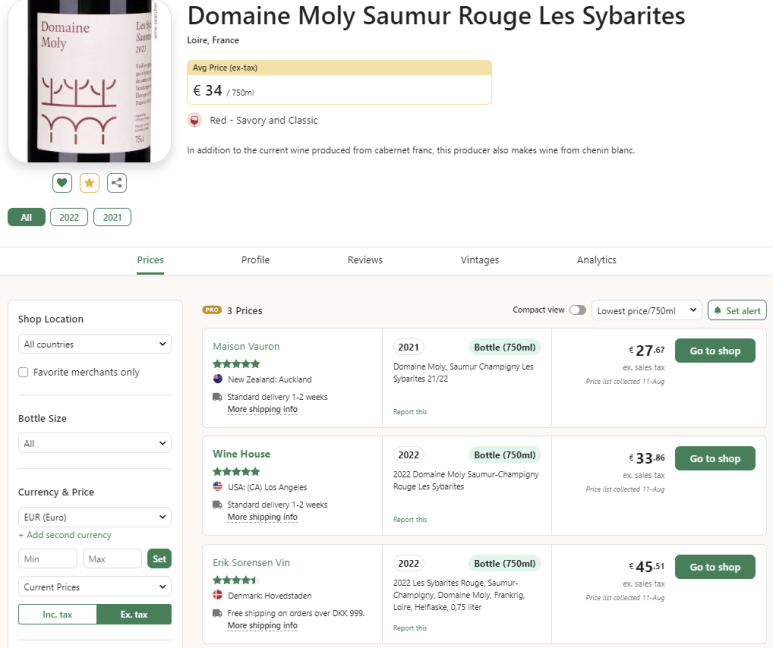
Task: Open the Lowest price/750ml sort dropdown
Action: pos(646,310)
